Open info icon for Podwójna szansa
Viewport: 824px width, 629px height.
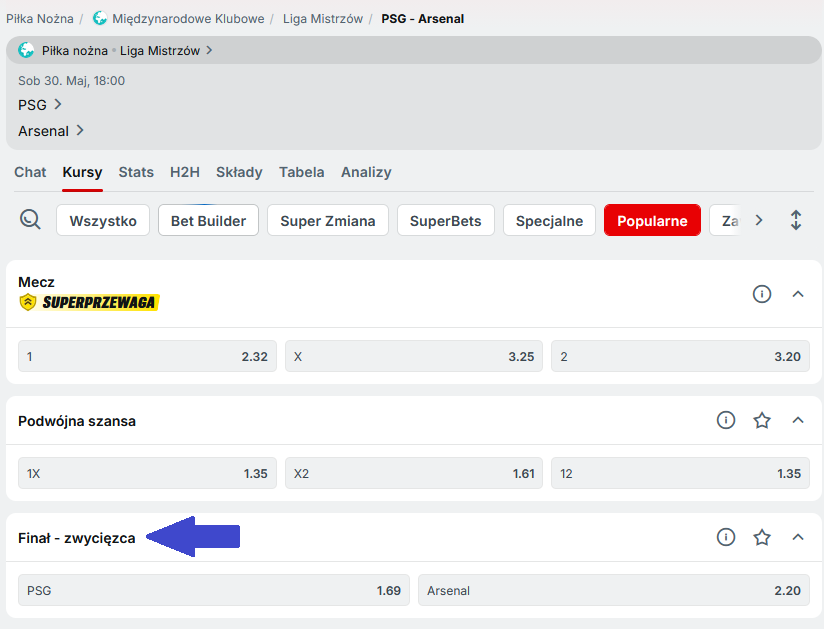coord(726,420)
